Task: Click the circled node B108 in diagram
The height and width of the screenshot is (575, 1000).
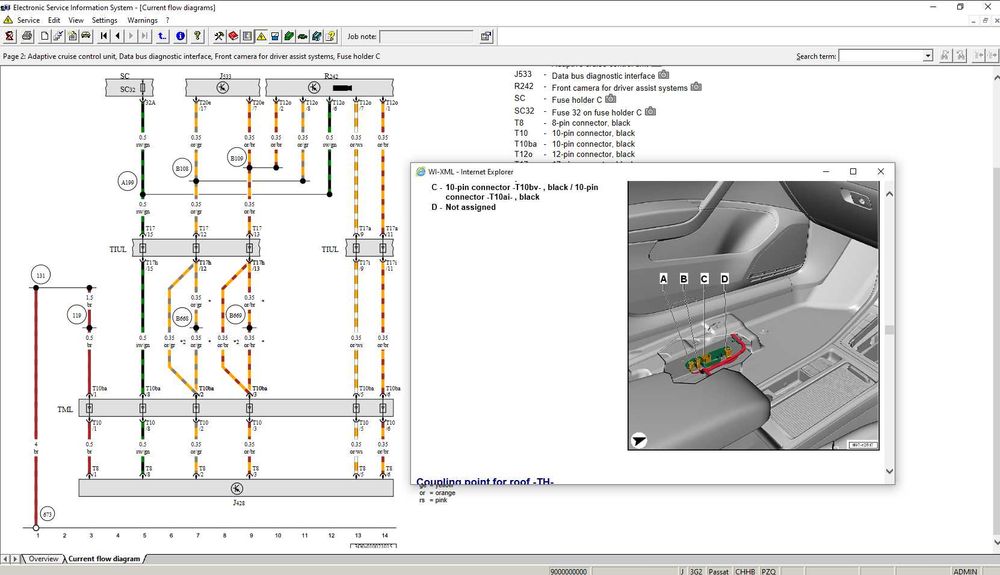Action: pos(182,168)
